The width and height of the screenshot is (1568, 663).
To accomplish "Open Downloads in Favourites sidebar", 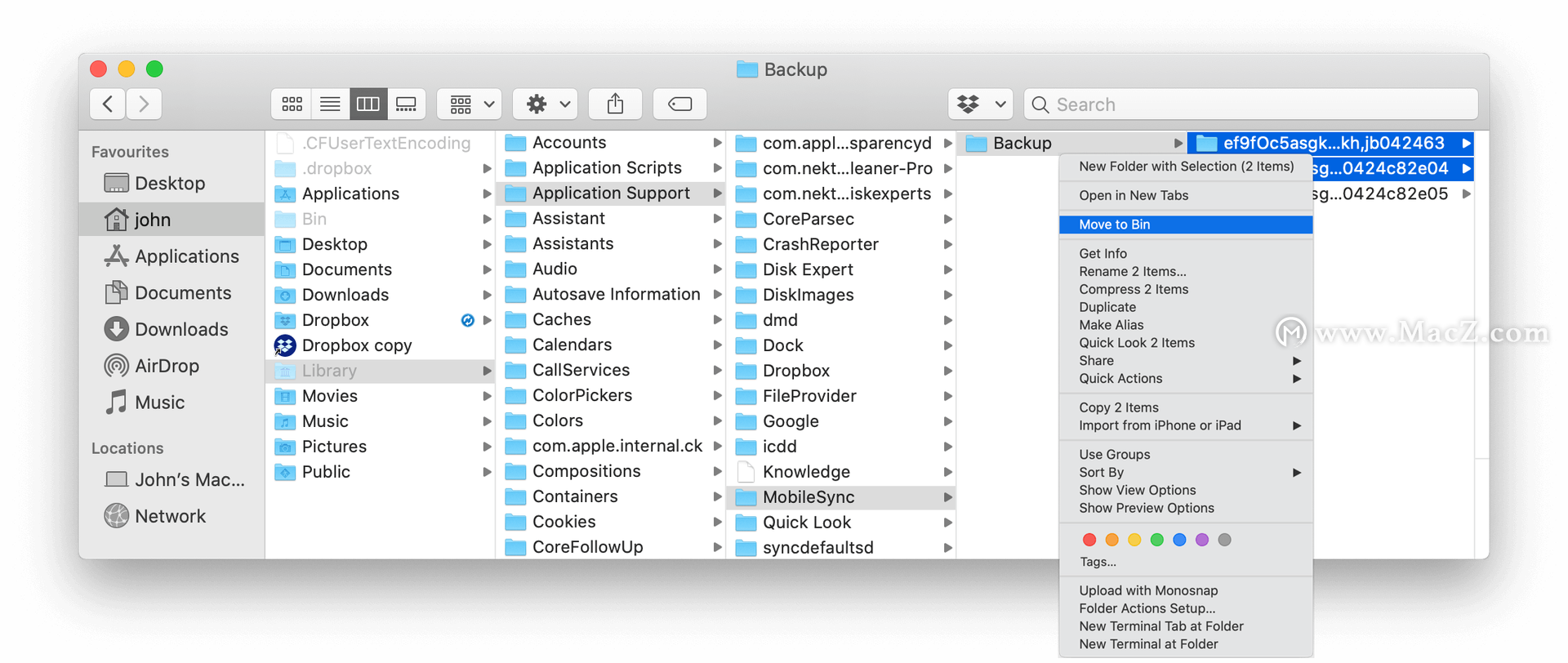I will click(171, 329).
